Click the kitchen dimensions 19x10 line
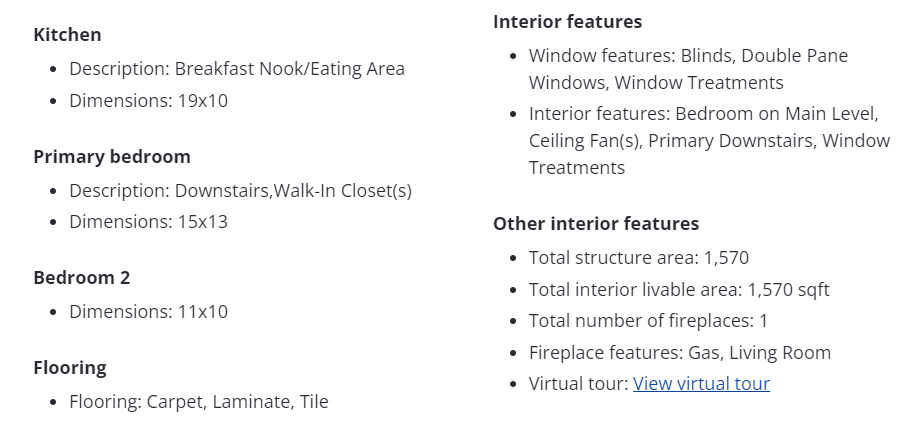 coord(148,101)
